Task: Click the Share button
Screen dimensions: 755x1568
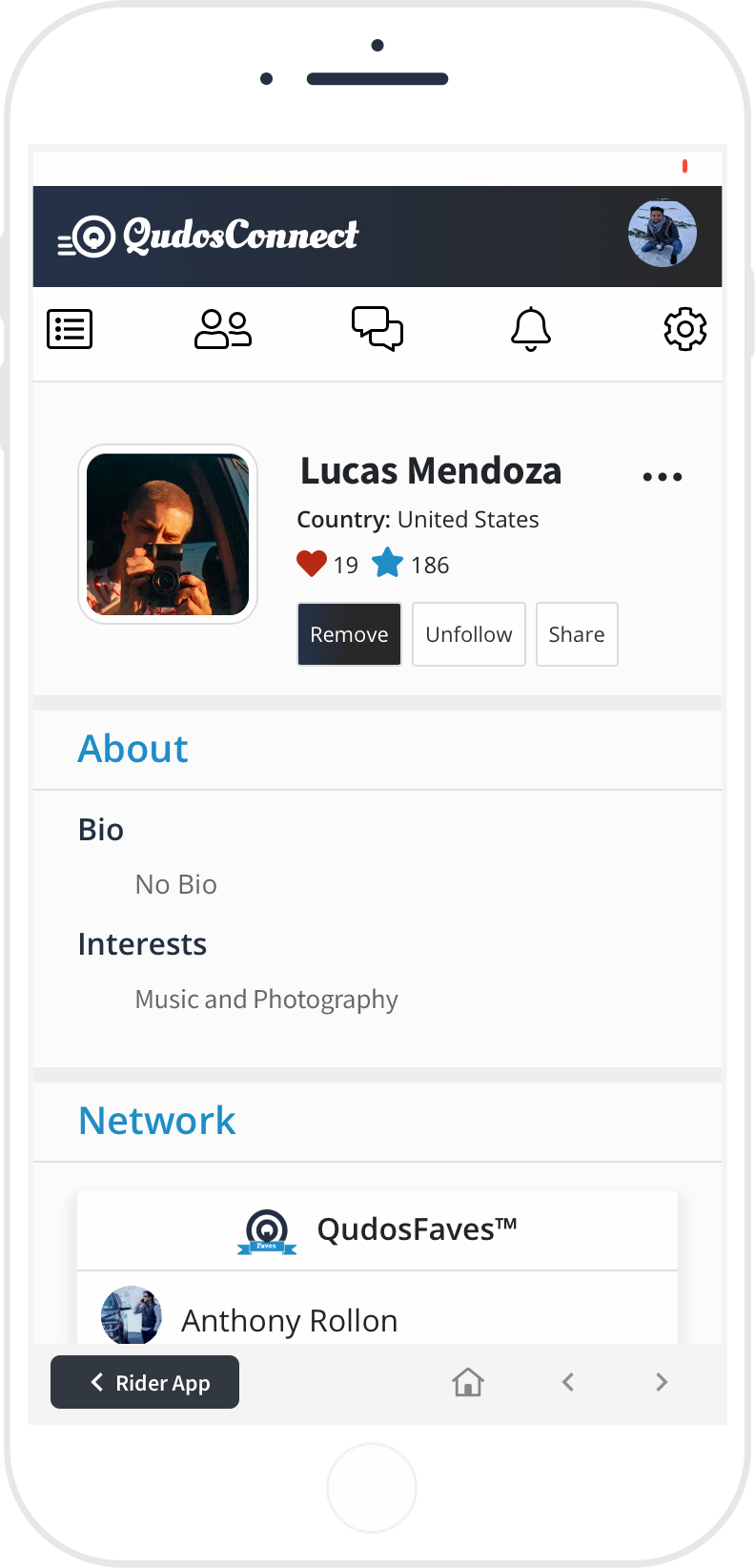Action: click(x=577, y=634)
